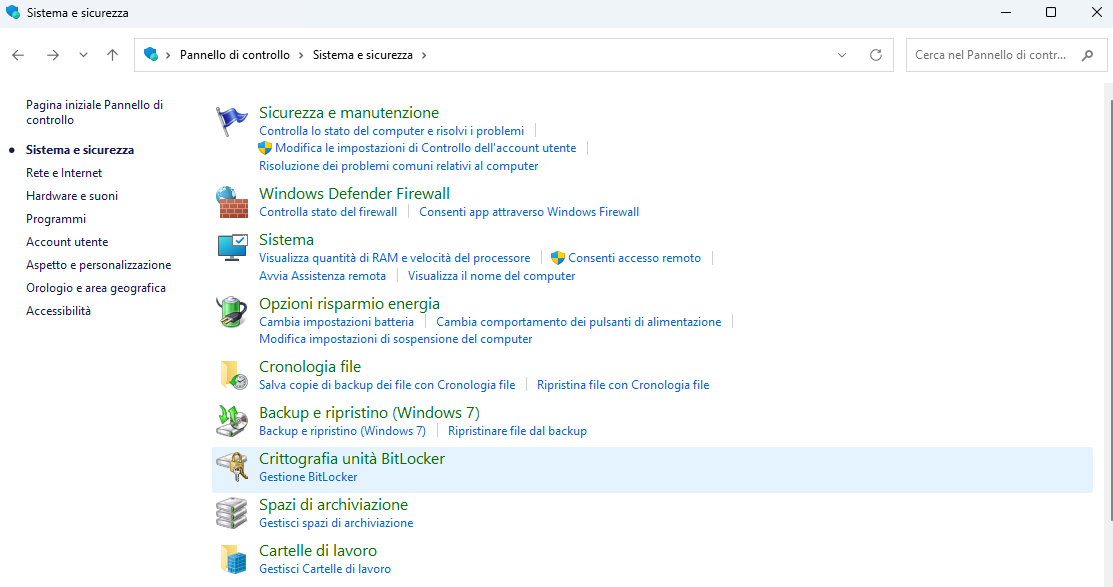
Task: Open Opzioni risparmio energia heading
Action: tap(349, 303)
